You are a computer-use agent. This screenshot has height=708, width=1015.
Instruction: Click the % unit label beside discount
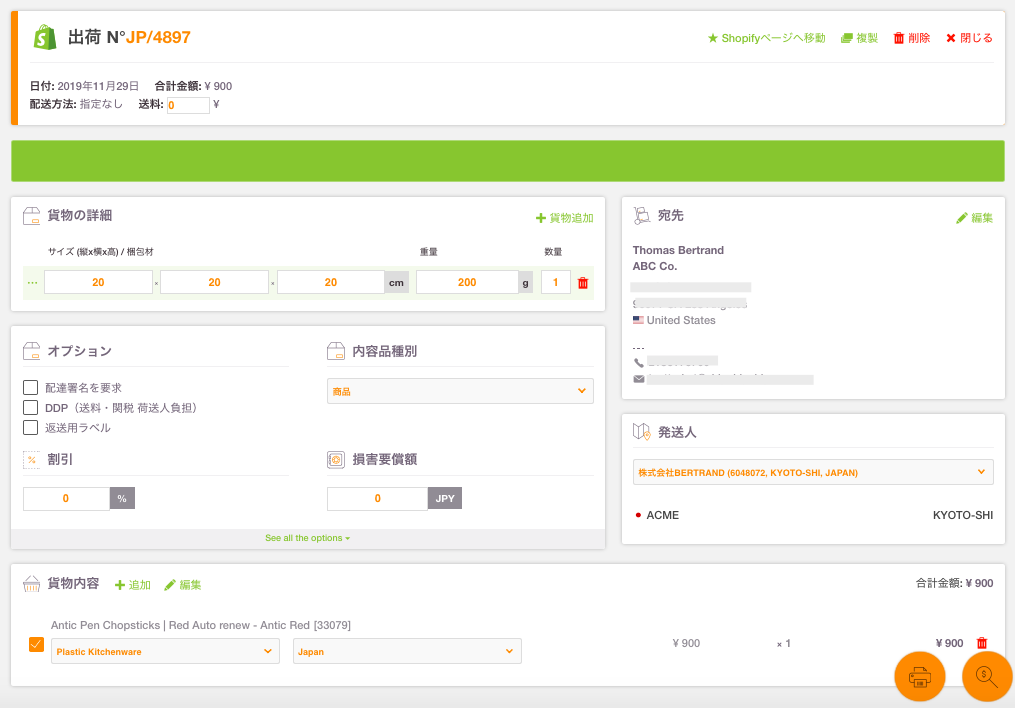coord(122,498)
